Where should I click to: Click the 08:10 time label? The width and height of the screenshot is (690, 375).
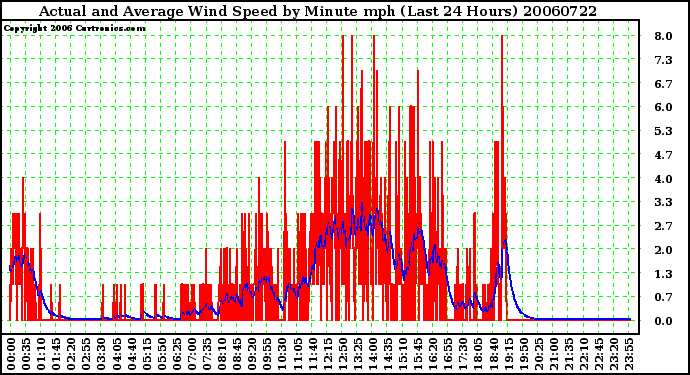point(222,354)
